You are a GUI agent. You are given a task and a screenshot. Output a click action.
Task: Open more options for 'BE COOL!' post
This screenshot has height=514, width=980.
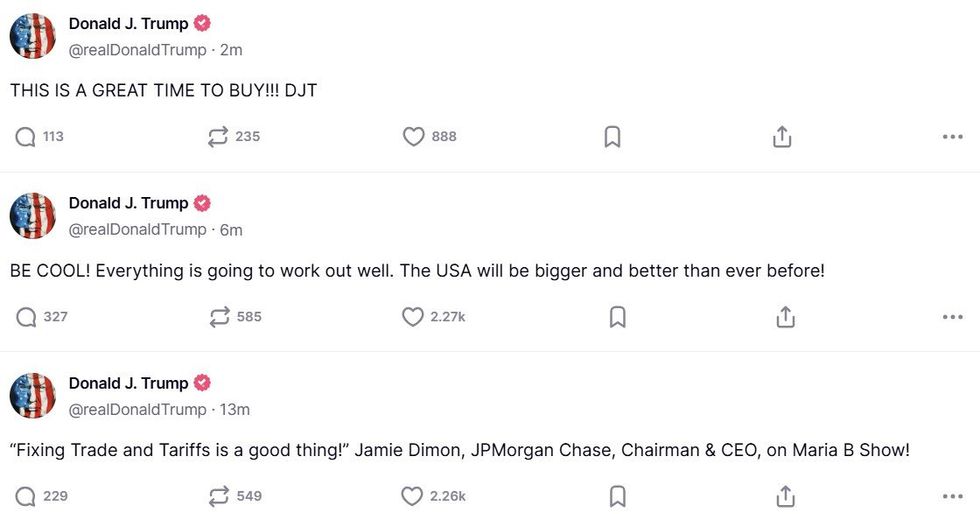952,318
